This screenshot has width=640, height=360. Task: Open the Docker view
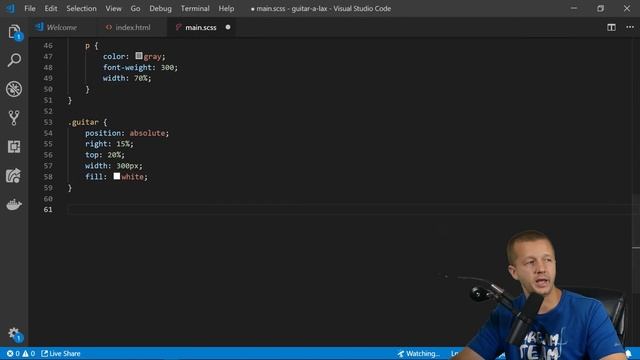[14, 204]
